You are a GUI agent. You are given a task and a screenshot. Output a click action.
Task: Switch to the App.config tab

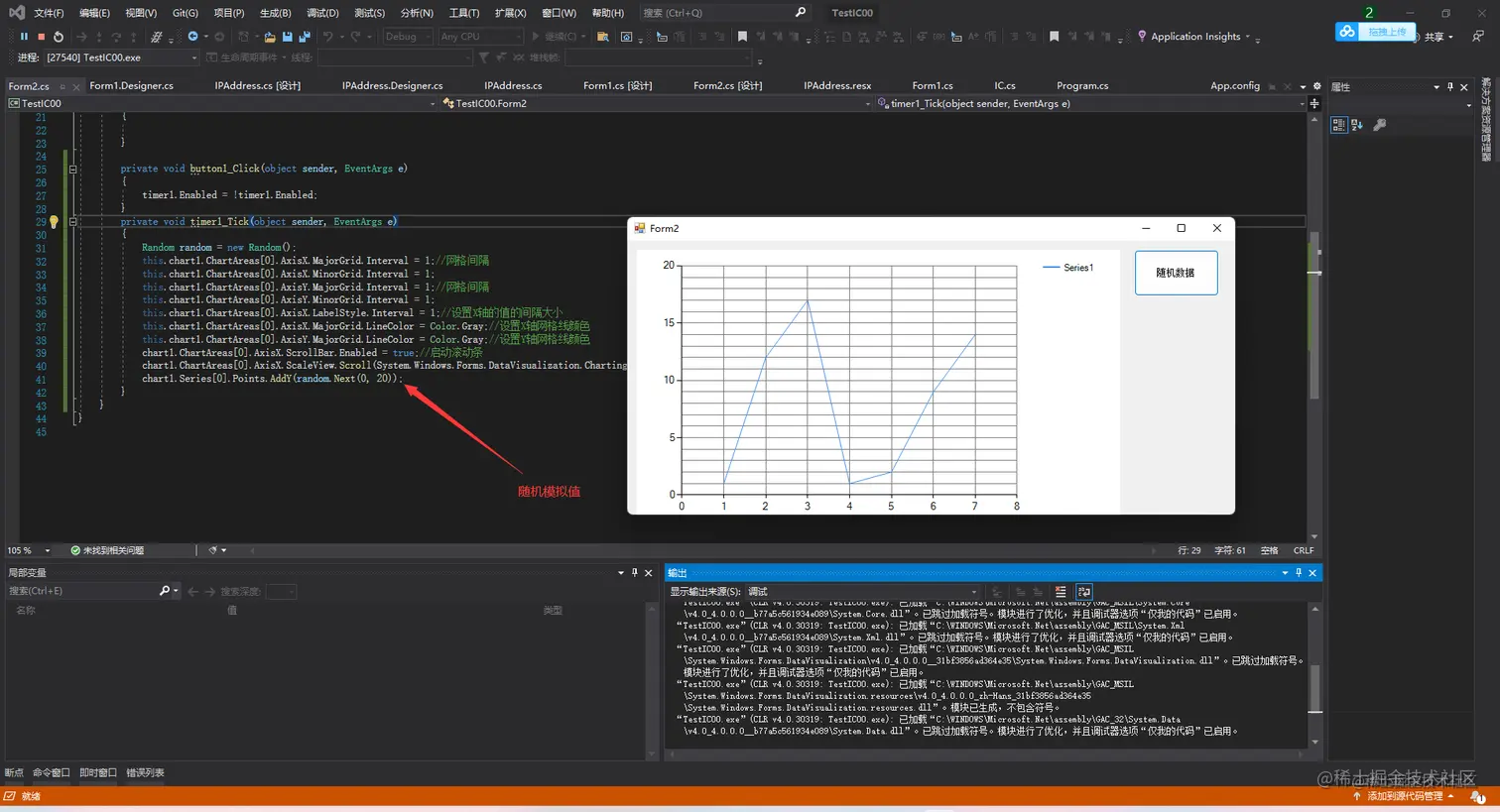[x=1234, y=86]
